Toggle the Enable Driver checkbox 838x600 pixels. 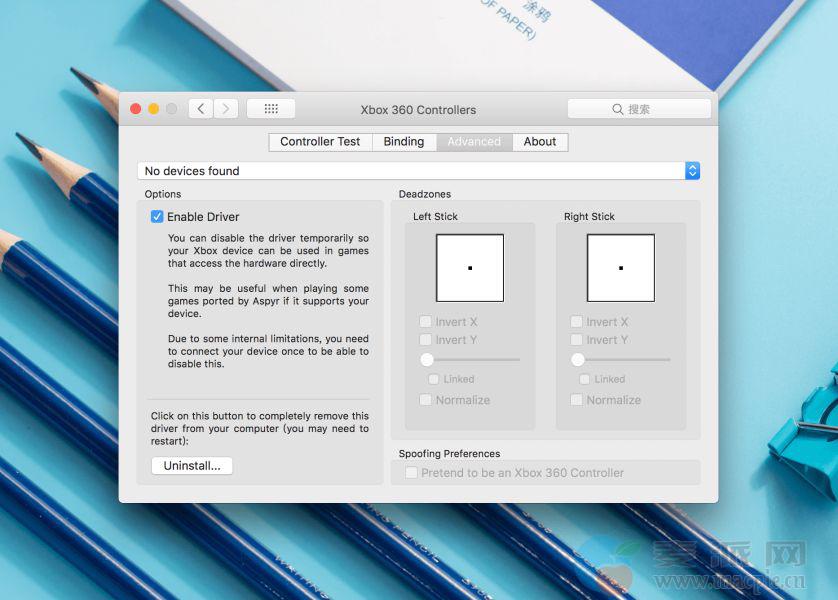click(x=157, y=217)
